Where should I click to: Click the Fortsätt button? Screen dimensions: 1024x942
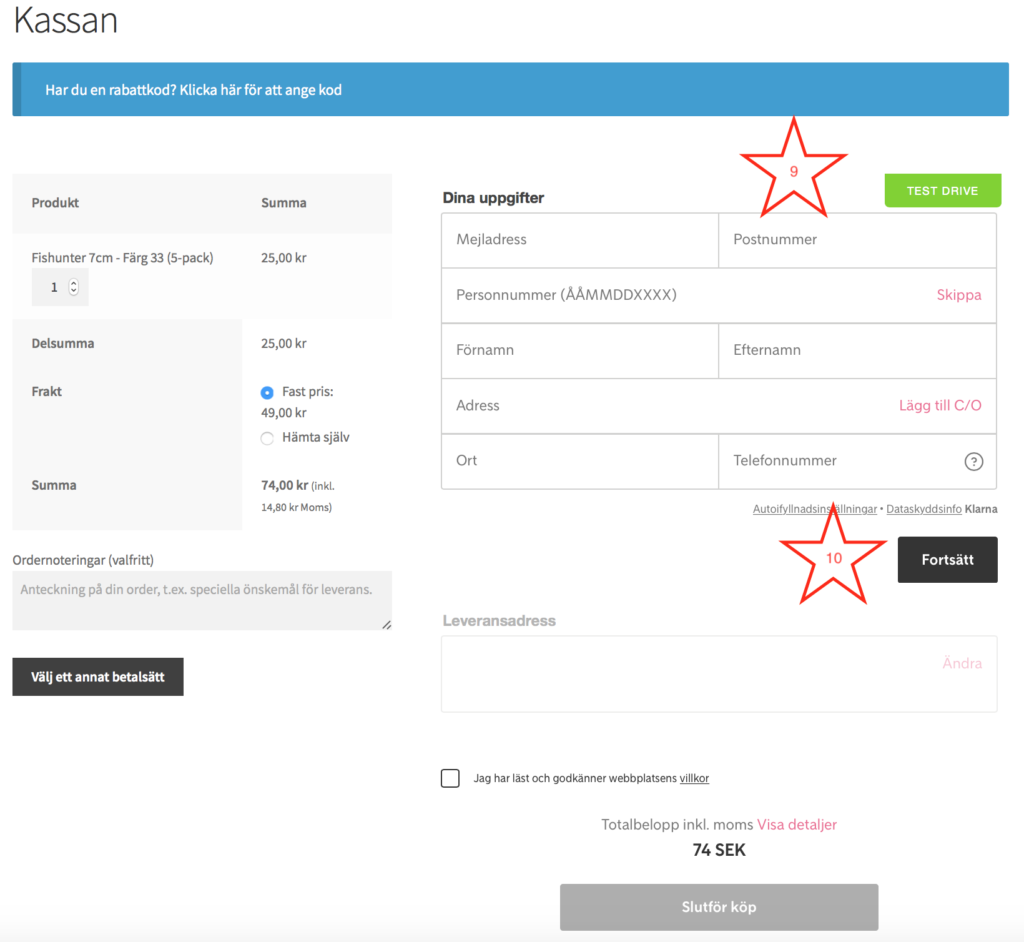click(x=947, y=560)
